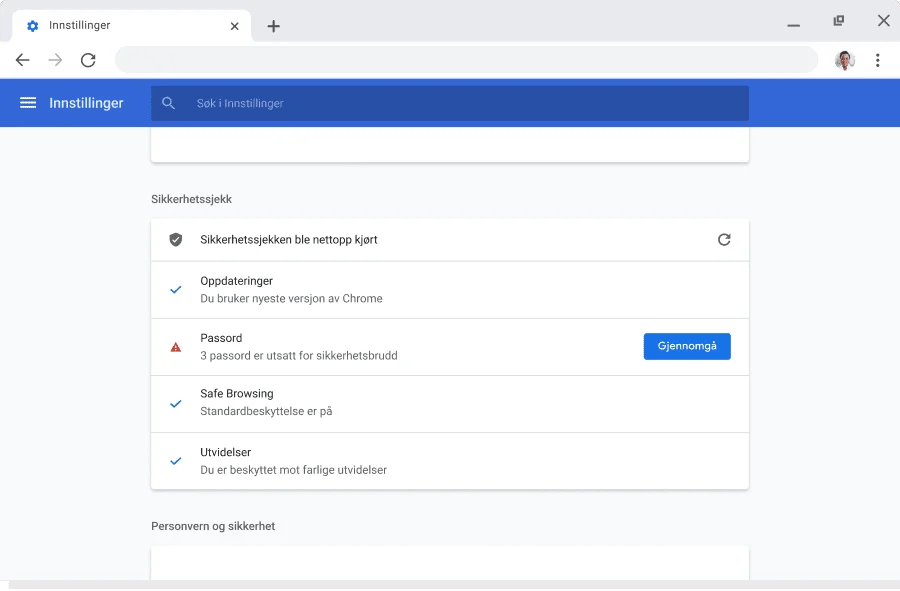The width and height of the screenshot is (900, 591).
Task: Click the checkmark next to Oppdateringer
Action: 176,290
